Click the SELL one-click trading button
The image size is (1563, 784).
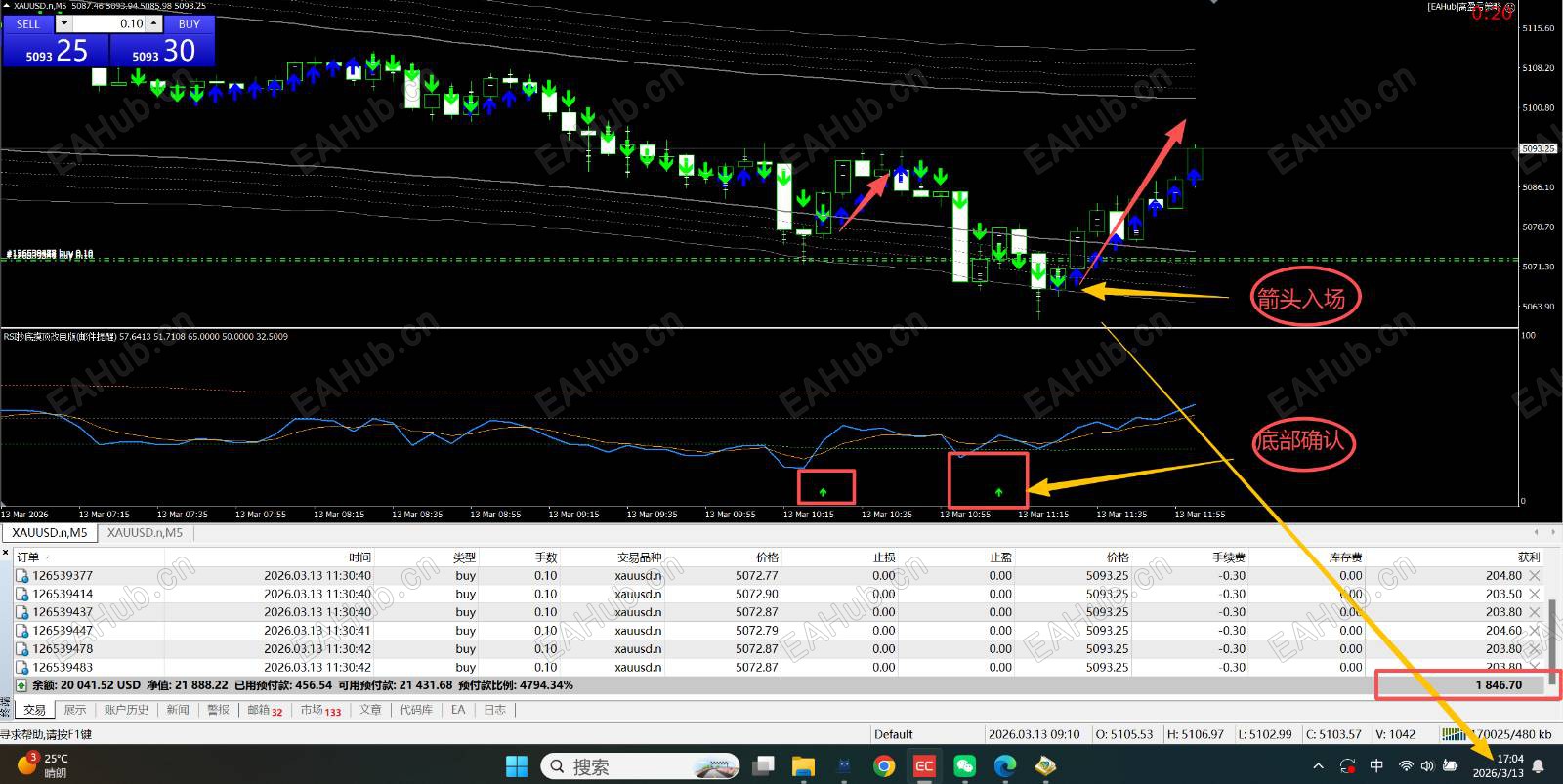pos(28,23)
